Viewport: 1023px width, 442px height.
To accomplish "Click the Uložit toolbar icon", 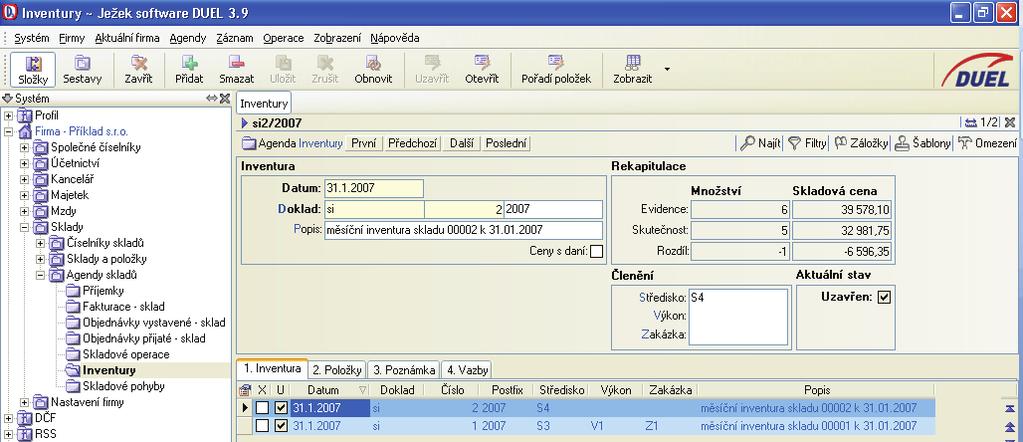I will tap(282, 70).
